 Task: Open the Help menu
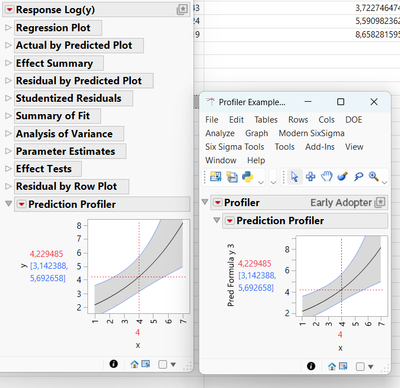(256, 160)
